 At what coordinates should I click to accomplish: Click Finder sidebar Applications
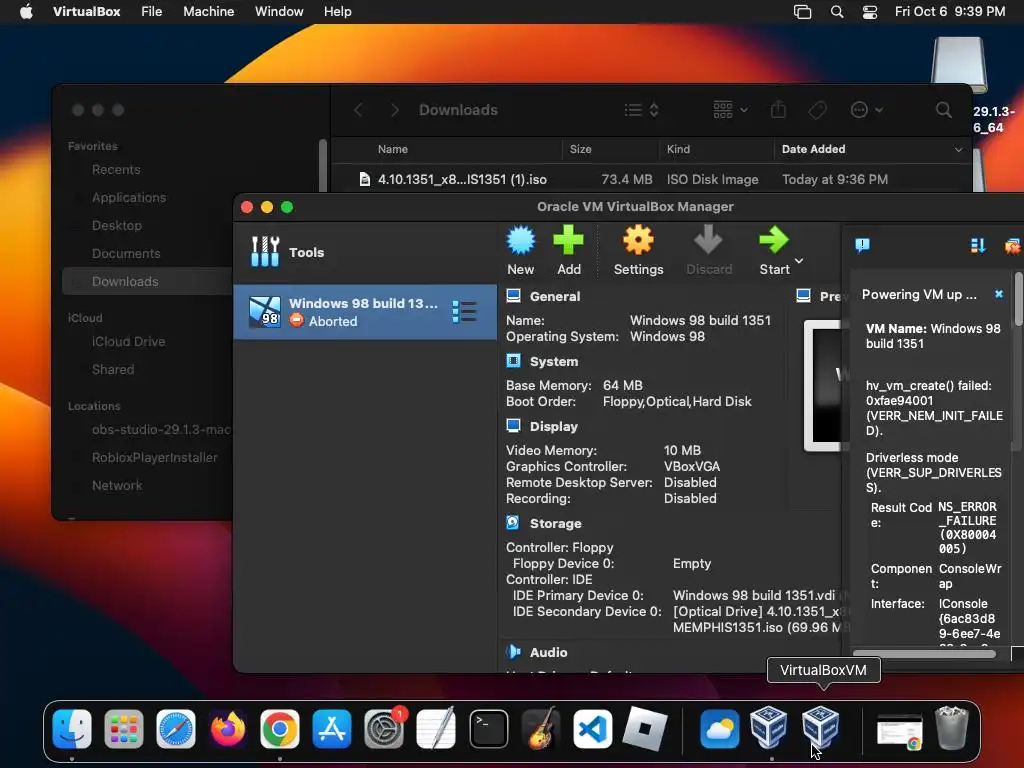(129, 197)
